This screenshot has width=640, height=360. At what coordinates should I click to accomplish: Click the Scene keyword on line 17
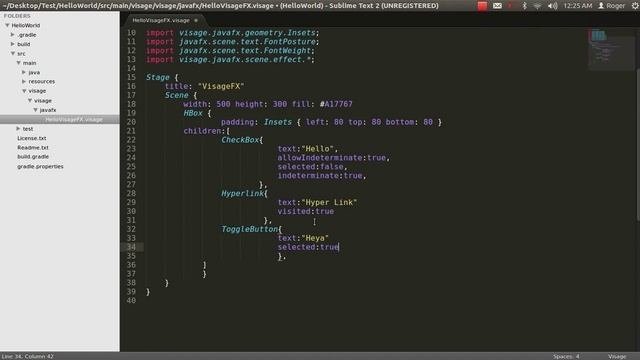(176, 95)
